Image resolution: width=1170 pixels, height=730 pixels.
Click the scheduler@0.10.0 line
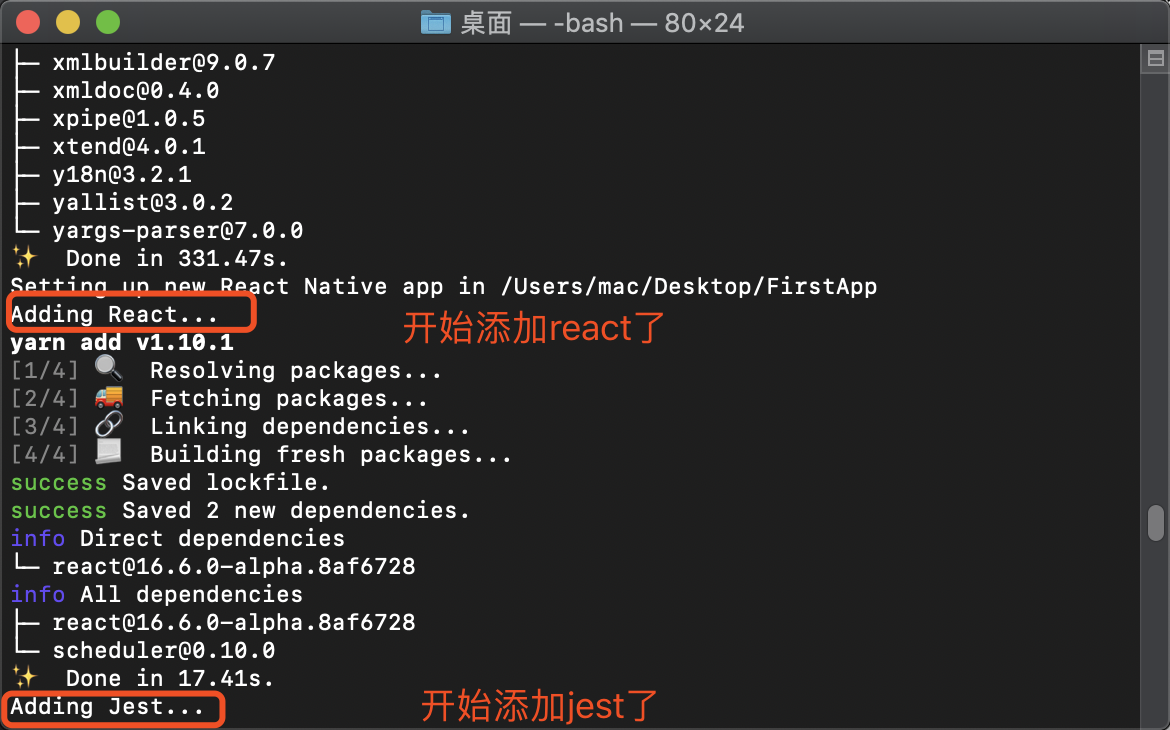click(164, 651)
